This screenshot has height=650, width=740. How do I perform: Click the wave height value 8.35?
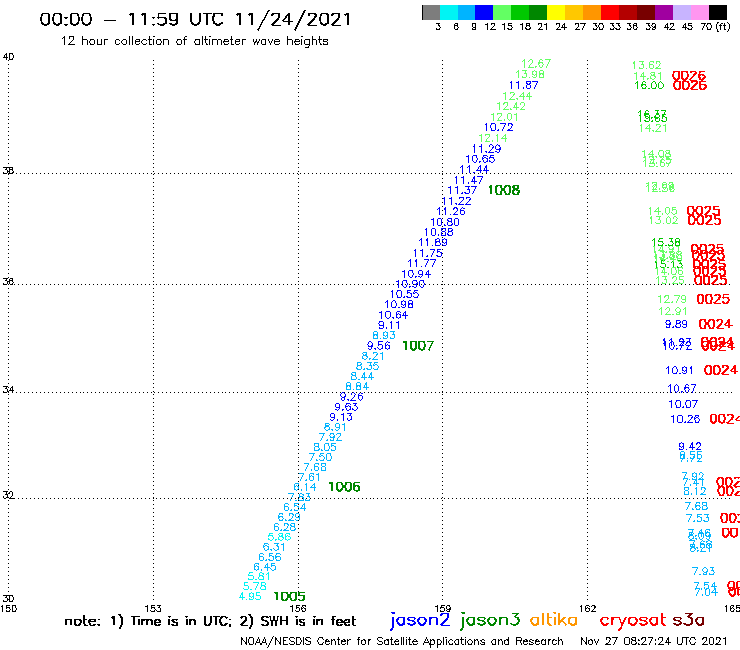(368, 366)
